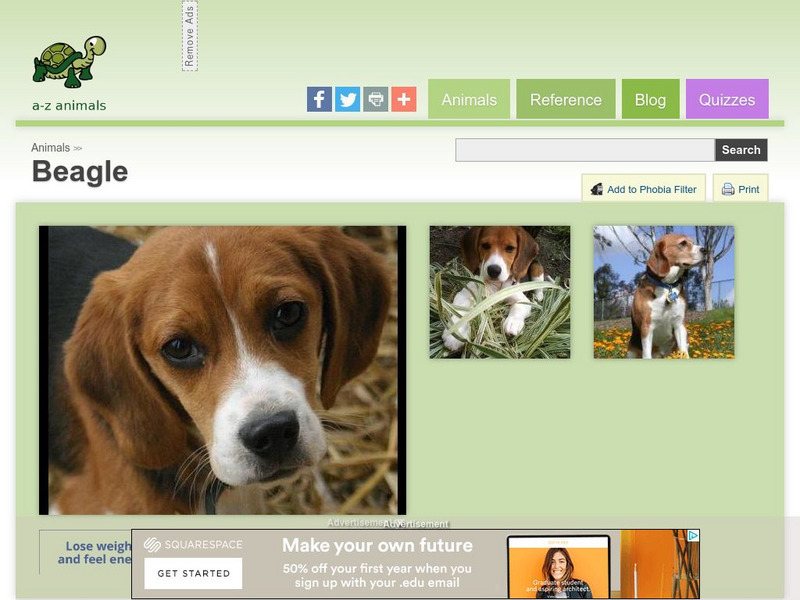Open the large beagle puppy photo
The height and width of the screenshot is (600, 800).
coord(222,370)
